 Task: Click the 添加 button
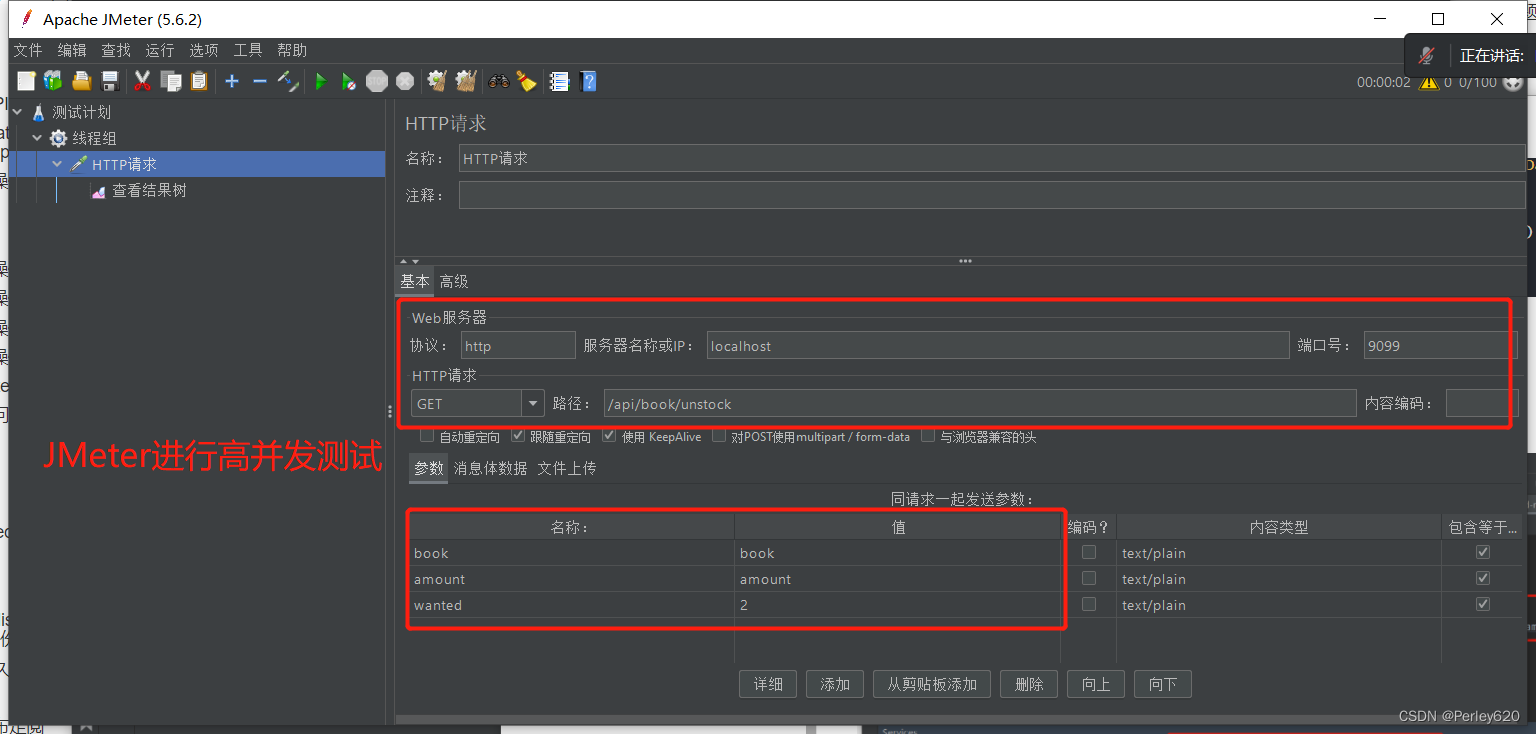point(835,684)
